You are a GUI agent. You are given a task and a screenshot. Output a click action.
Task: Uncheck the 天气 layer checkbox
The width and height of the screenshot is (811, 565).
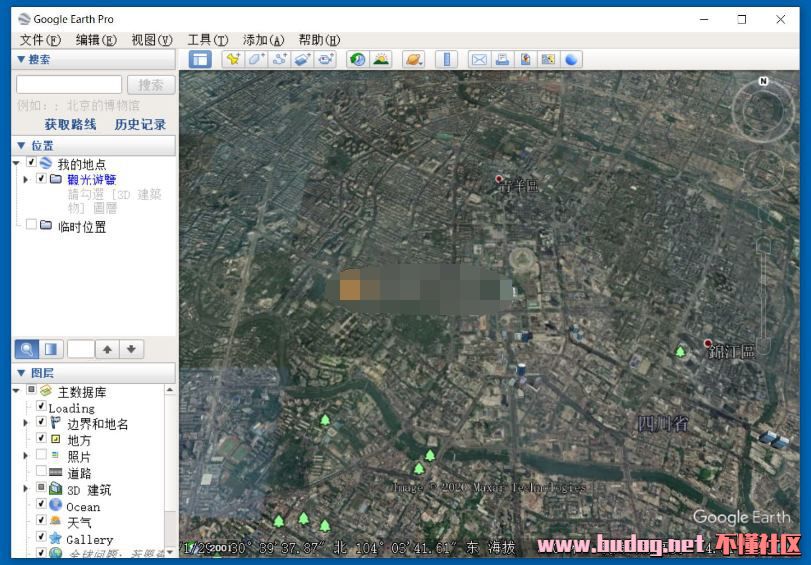pyautogui.click(x=41, y=520)
